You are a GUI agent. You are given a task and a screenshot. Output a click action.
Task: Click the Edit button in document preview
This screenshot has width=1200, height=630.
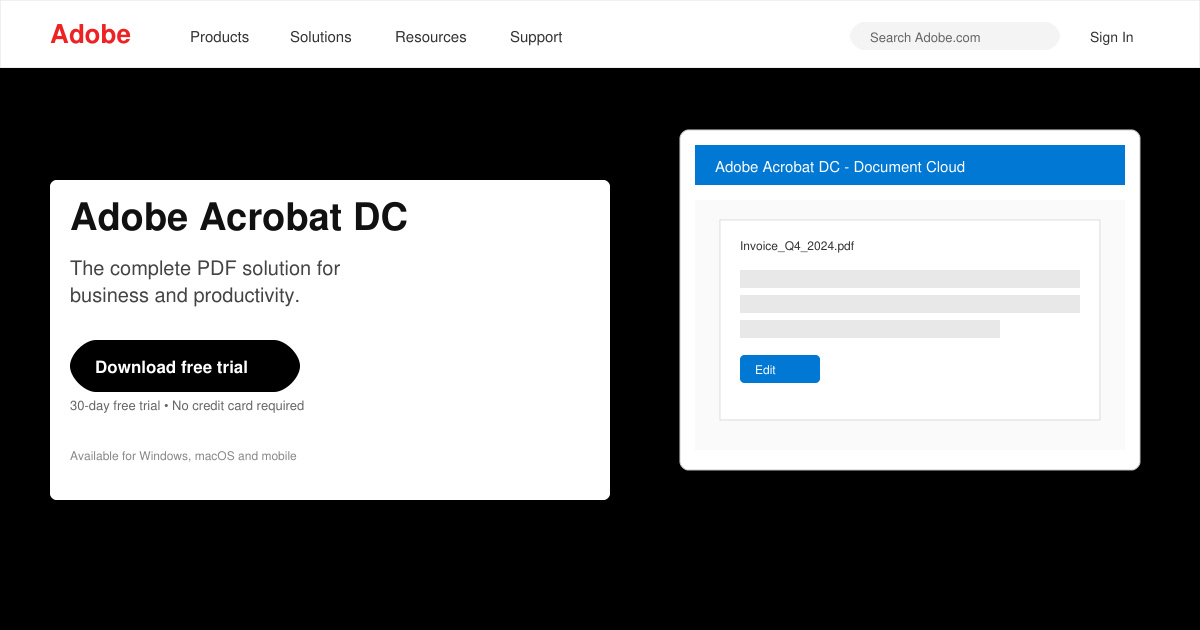780,369
